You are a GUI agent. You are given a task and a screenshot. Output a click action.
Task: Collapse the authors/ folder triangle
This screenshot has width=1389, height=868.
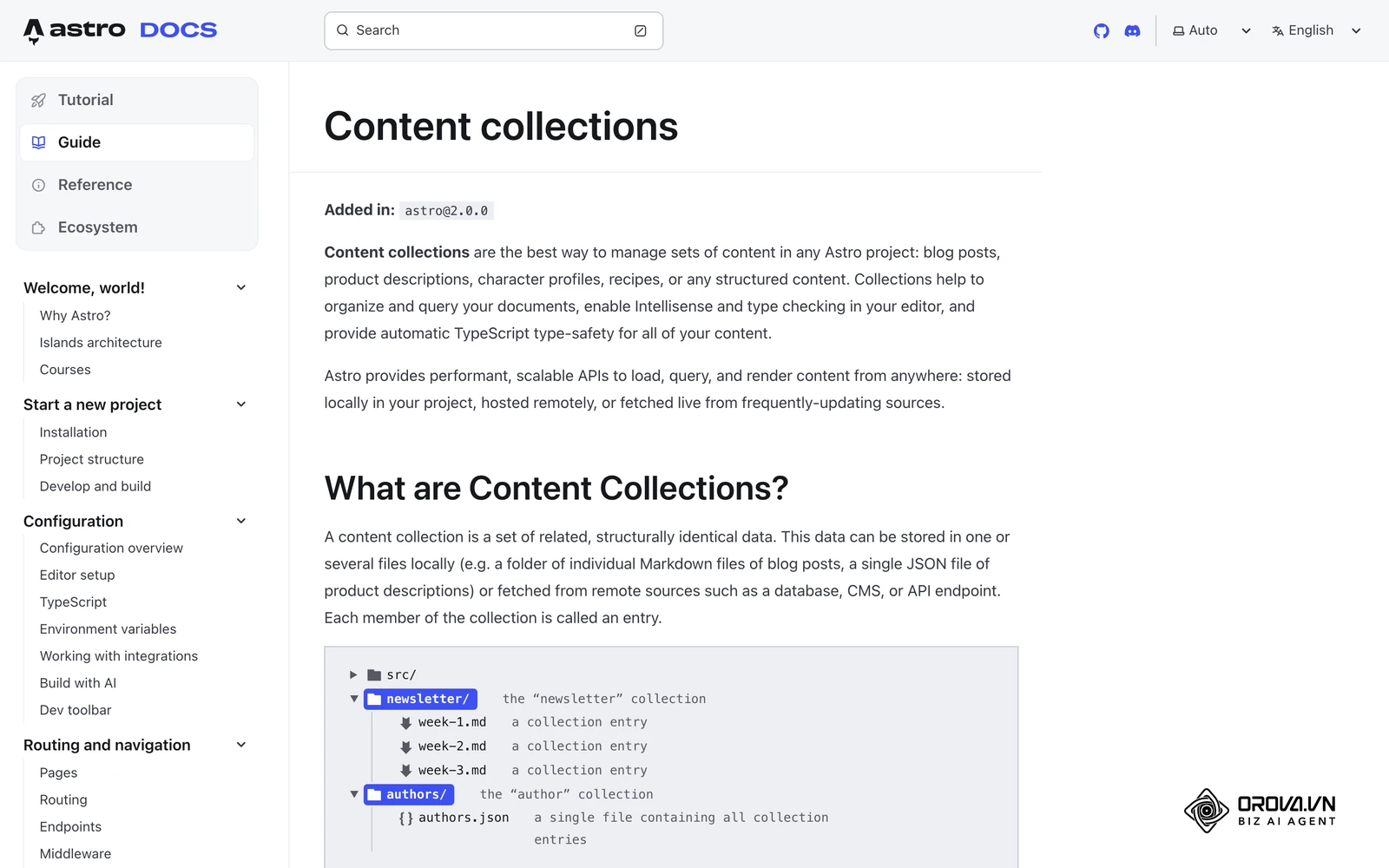pos(354,794)
